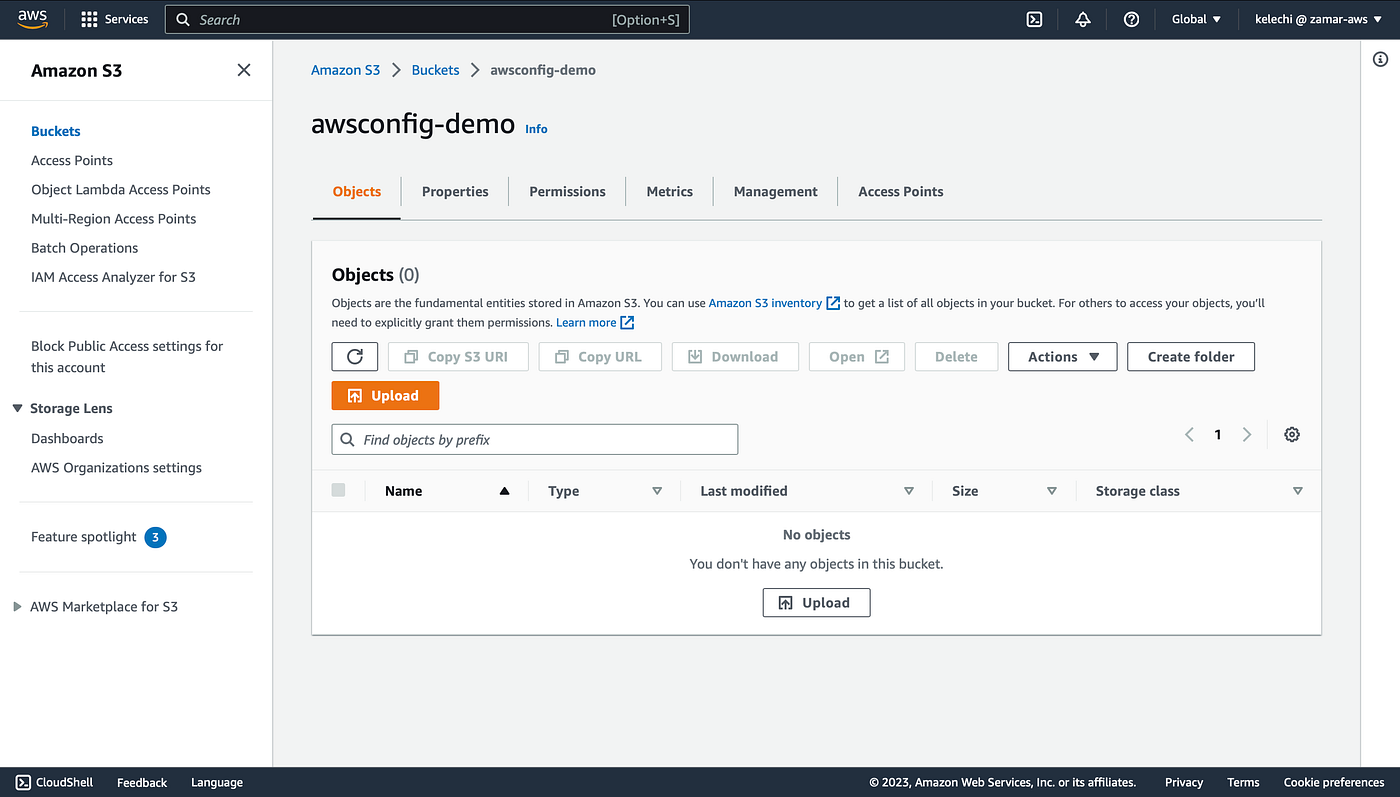Open the Type column filter
The height and width of the screenshot is (797, 1400).
point(657,490)
